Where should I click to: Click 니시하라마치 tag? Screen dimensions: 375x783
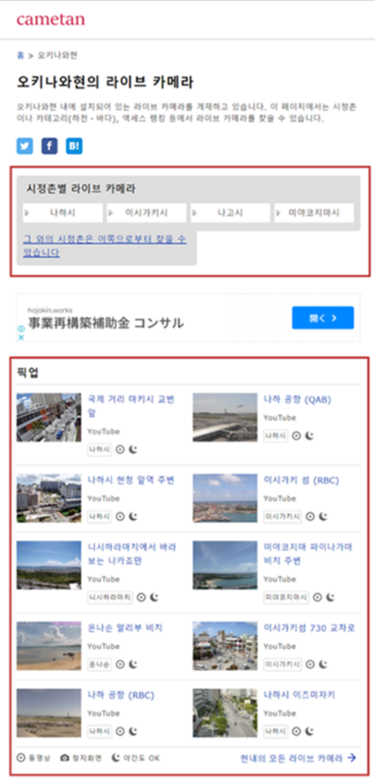[x=110, y=597]
